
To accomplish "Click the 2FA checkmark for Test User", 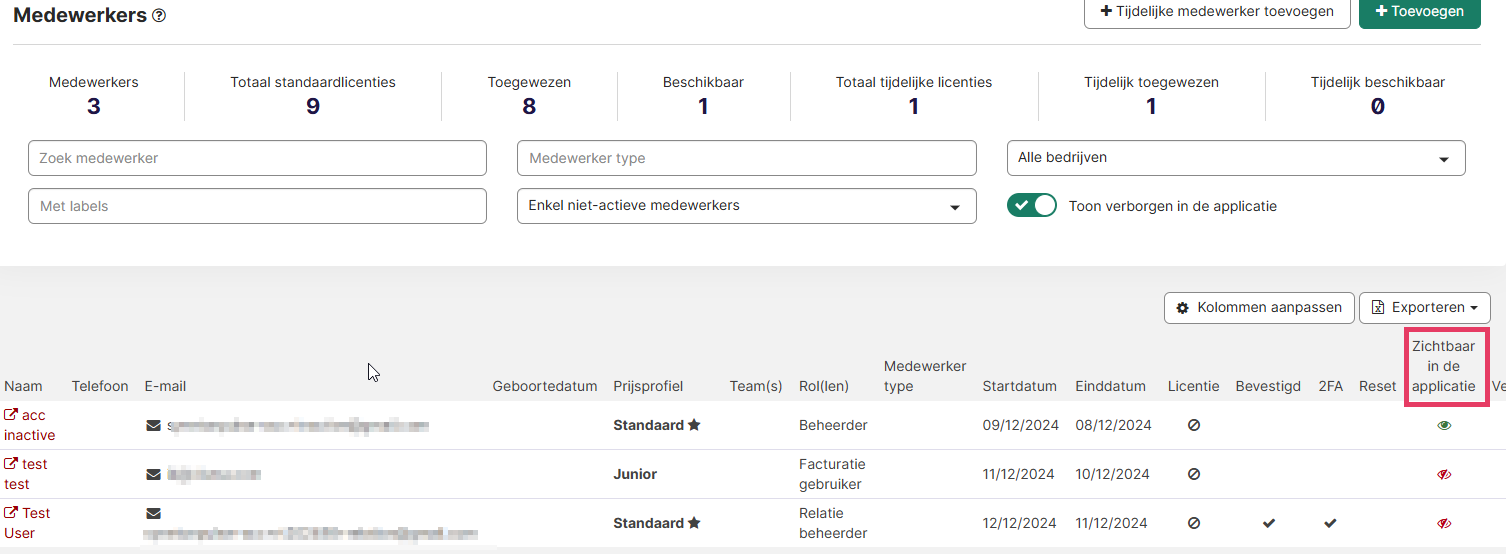I will [x=1330, y=523].
